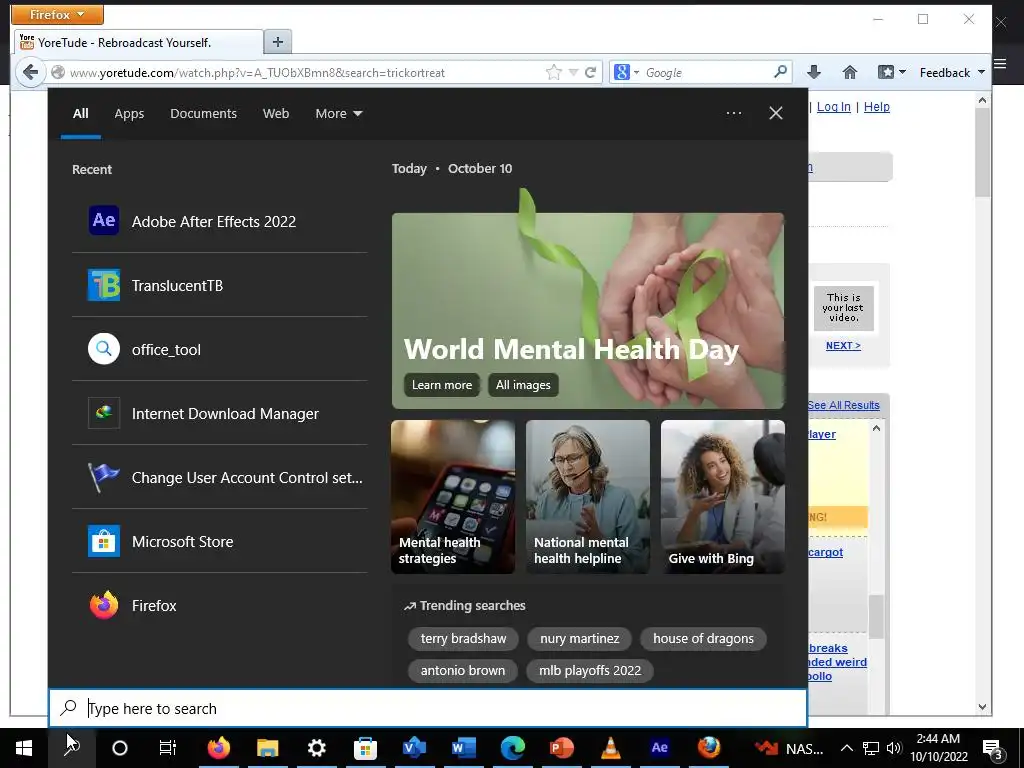
Task: Close the Windows search panel
Action: [776, 113]
